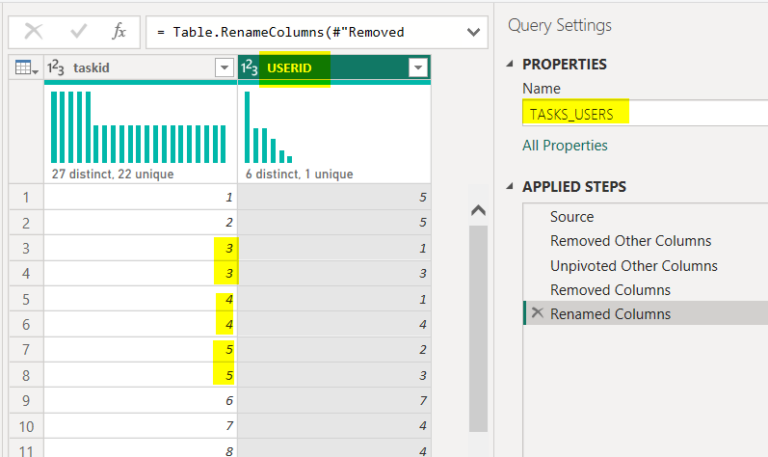This screenshot has height=457, width=768.
Task: Click USERID cell in row 7
Action: (x=335, y=350)
